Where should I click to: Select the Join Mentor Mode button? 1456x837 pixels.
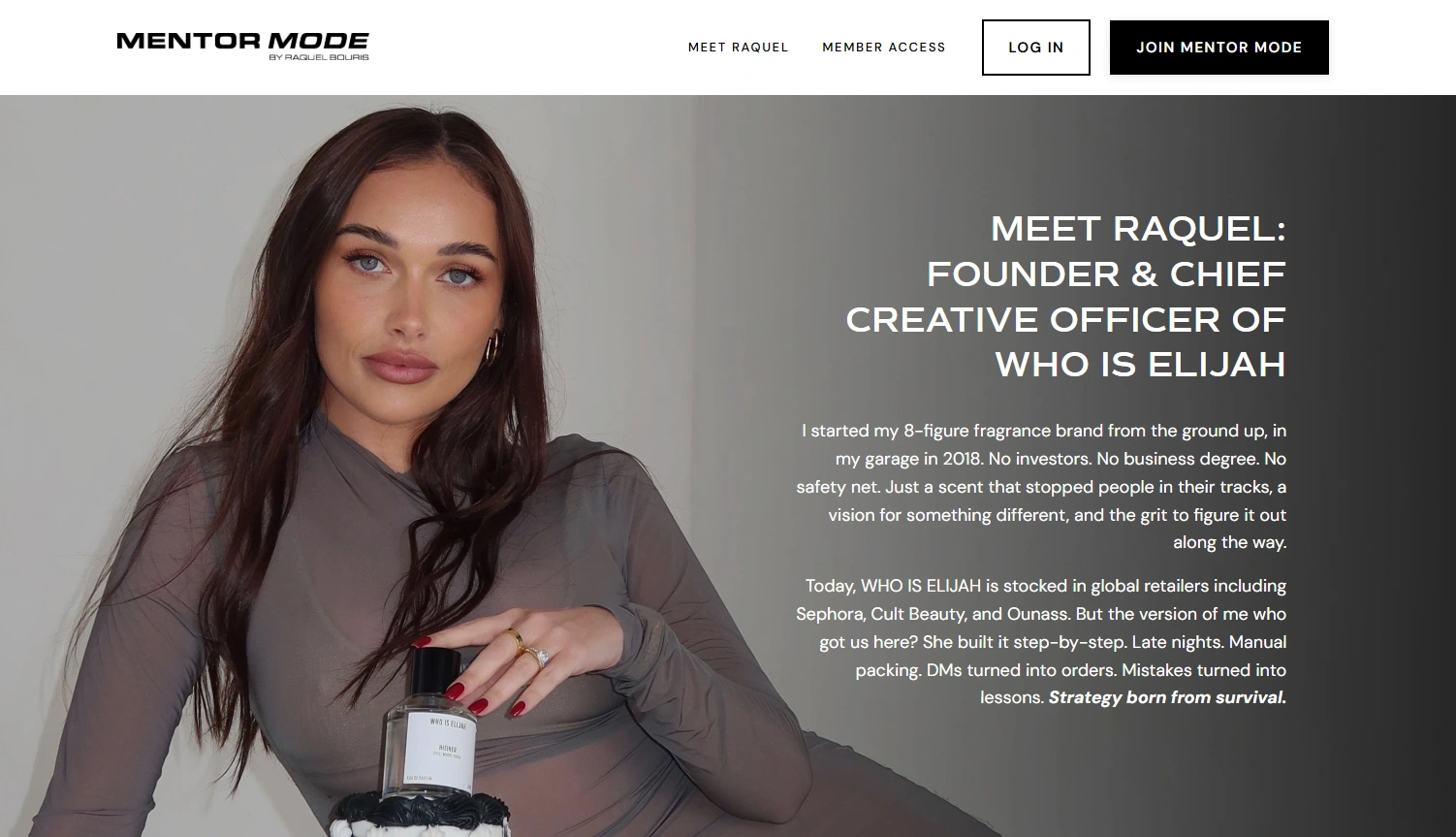pyautogui.click(x=1219, y=48)
